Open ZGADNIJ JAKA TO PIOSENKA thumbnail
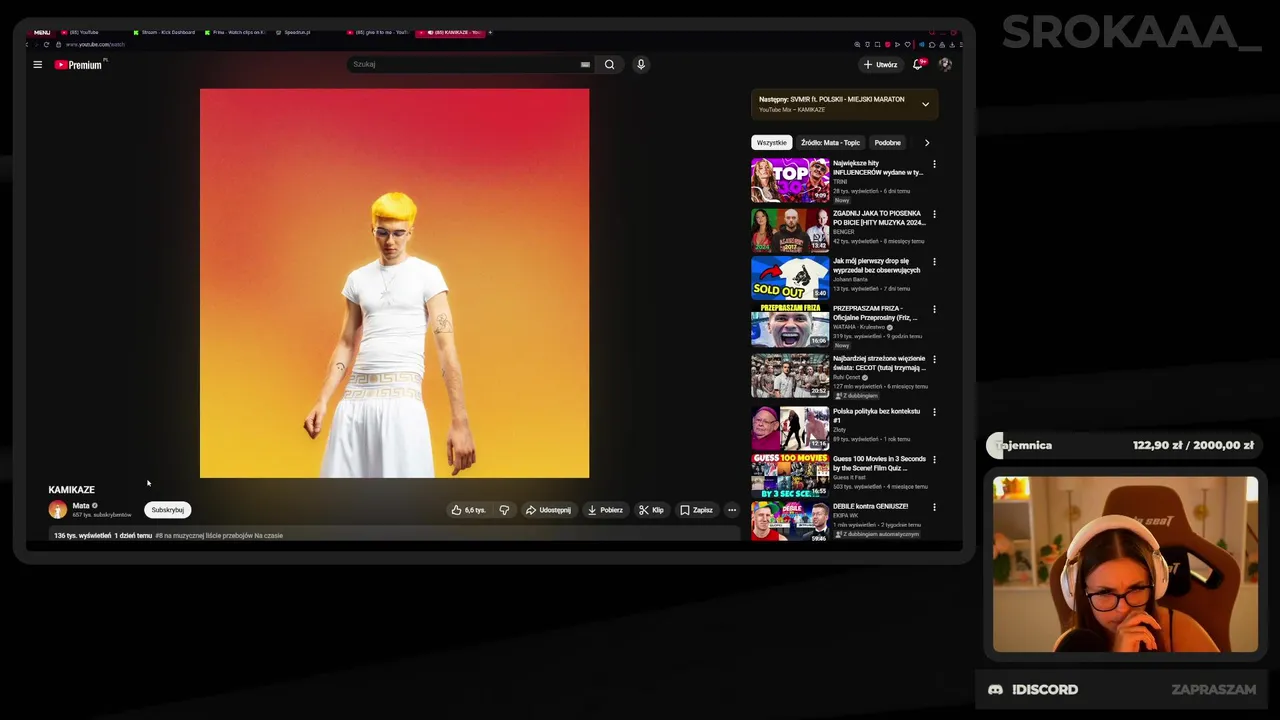 [790, 230]
